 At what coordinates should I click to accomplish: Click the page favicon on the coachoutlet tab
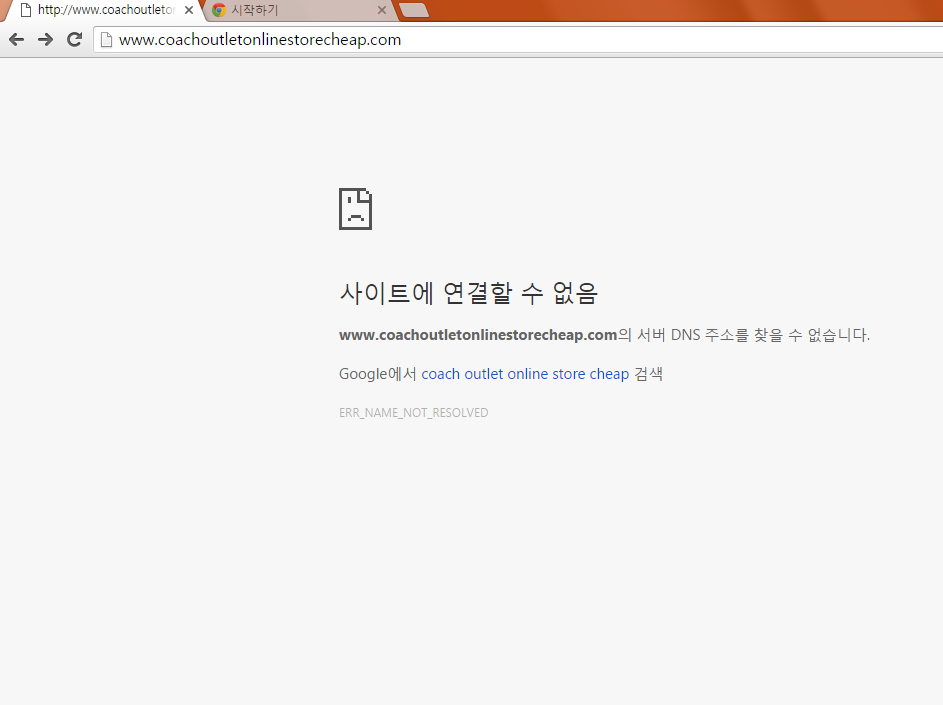click(26, 10)
